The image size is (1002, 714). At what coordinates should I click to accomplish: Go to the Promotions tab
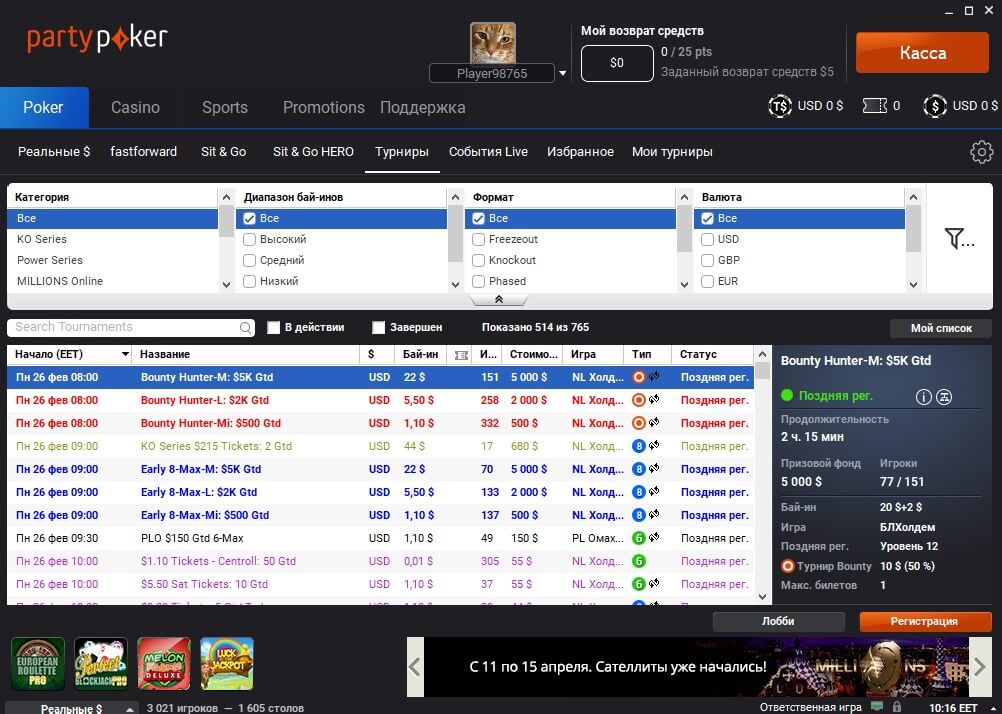(x=324, y=107)
